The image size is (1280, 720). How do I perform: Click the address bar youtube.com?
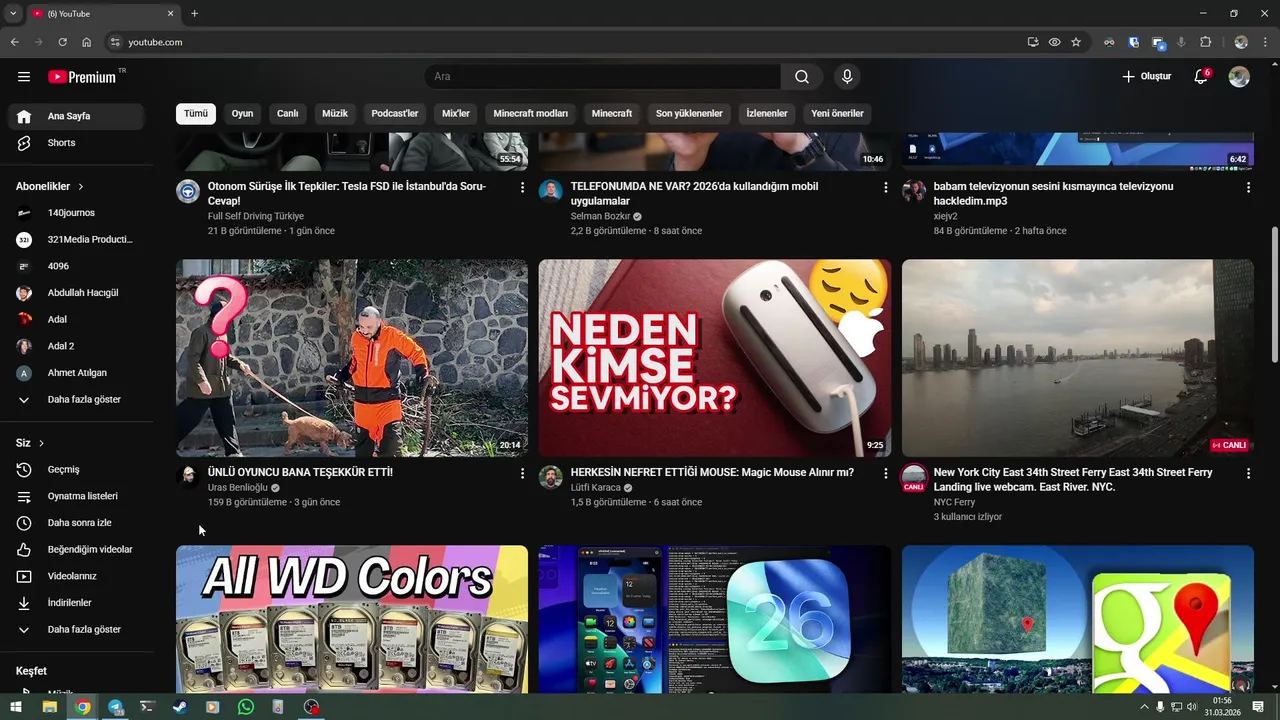click(155, 42)
